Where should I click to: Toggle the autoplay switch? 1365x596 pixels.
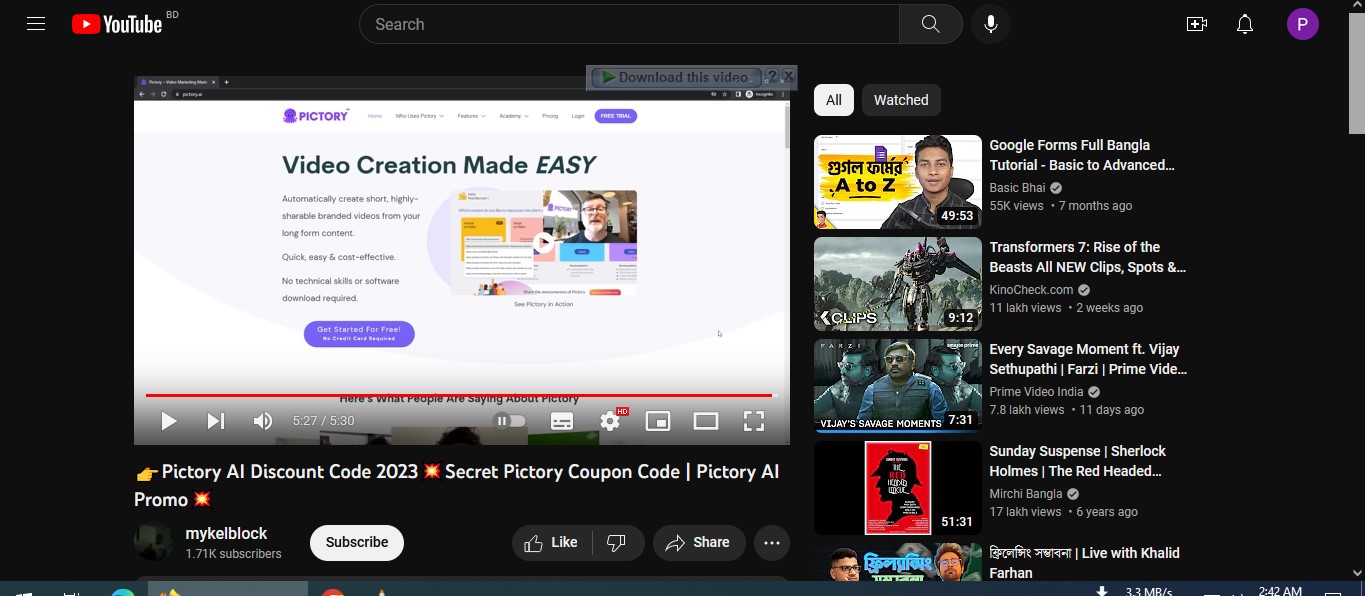(x=510, y=421)
